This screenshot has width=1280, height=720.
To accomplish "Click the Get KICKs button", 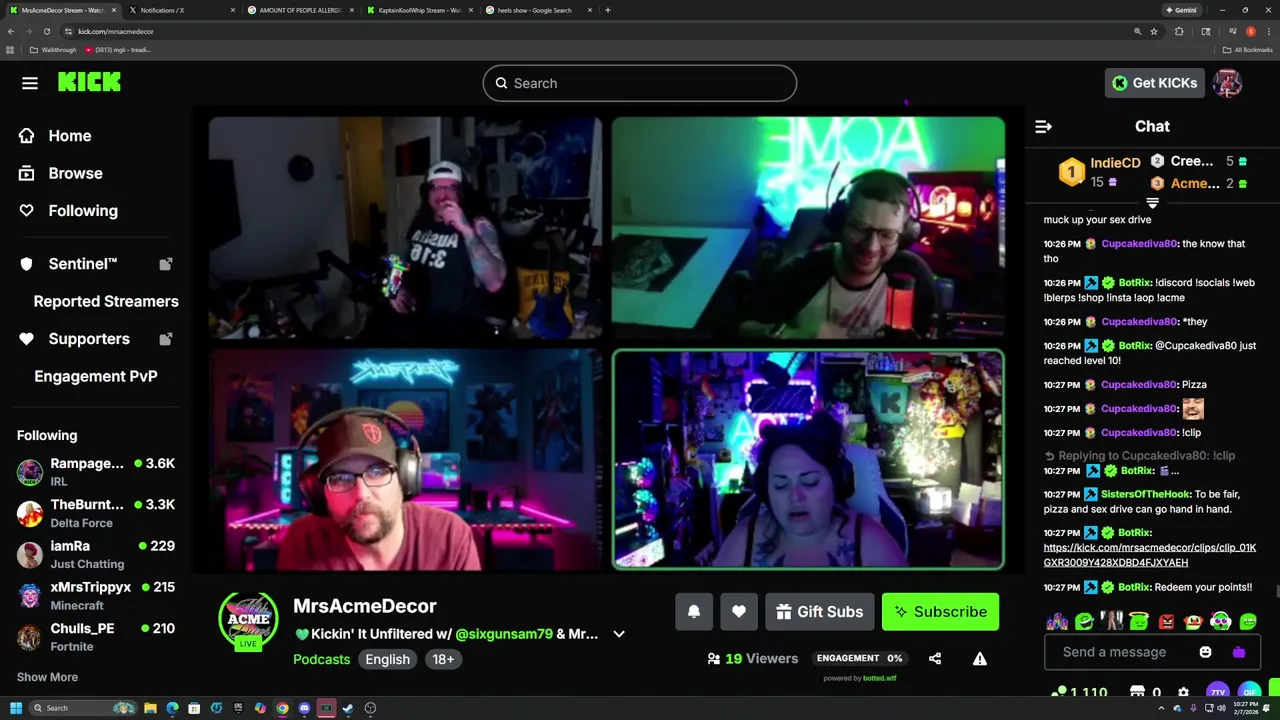I will point(1154,83).
